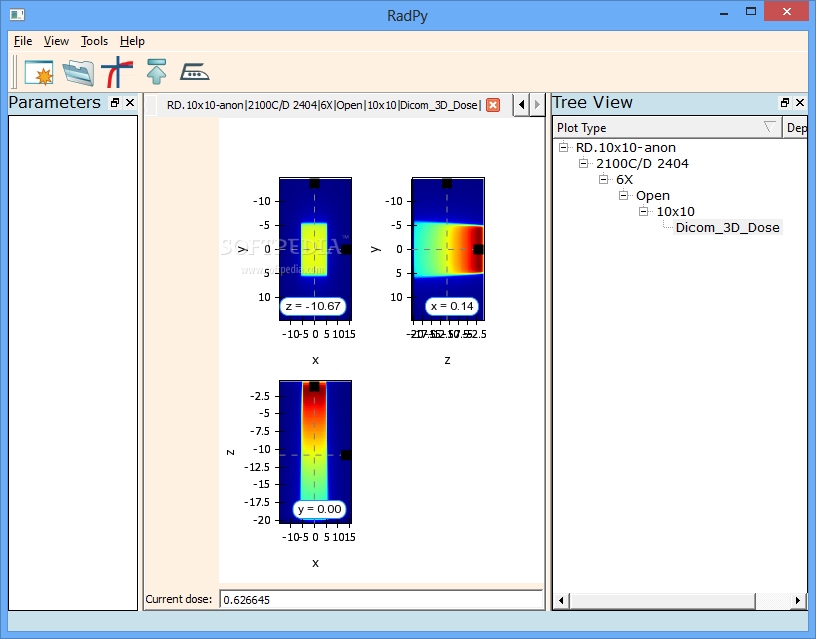Select RD.10x10-anon in the tree
The height and width of the screenshot is (639, 816).
(x=626, y=148)
